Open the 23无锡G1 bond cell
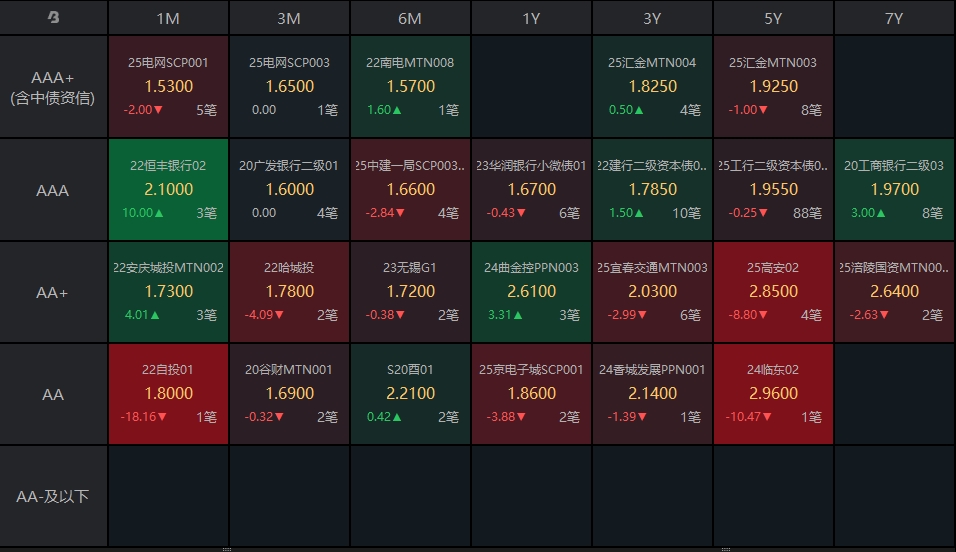The height and width of the screenshot is (552, 956). [410, 292]
